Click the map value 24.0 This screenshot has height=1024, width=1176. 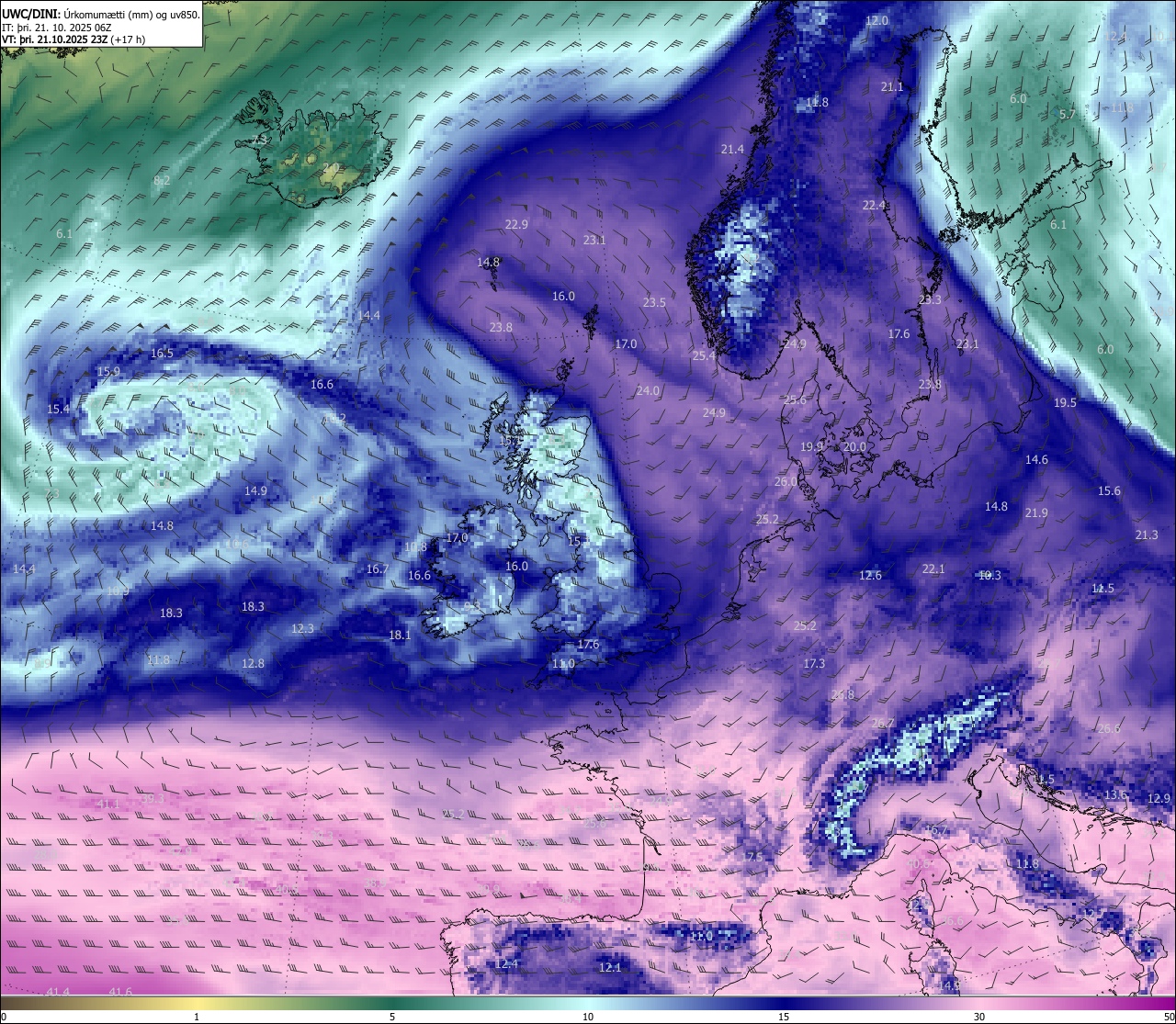tap(648, 391)
